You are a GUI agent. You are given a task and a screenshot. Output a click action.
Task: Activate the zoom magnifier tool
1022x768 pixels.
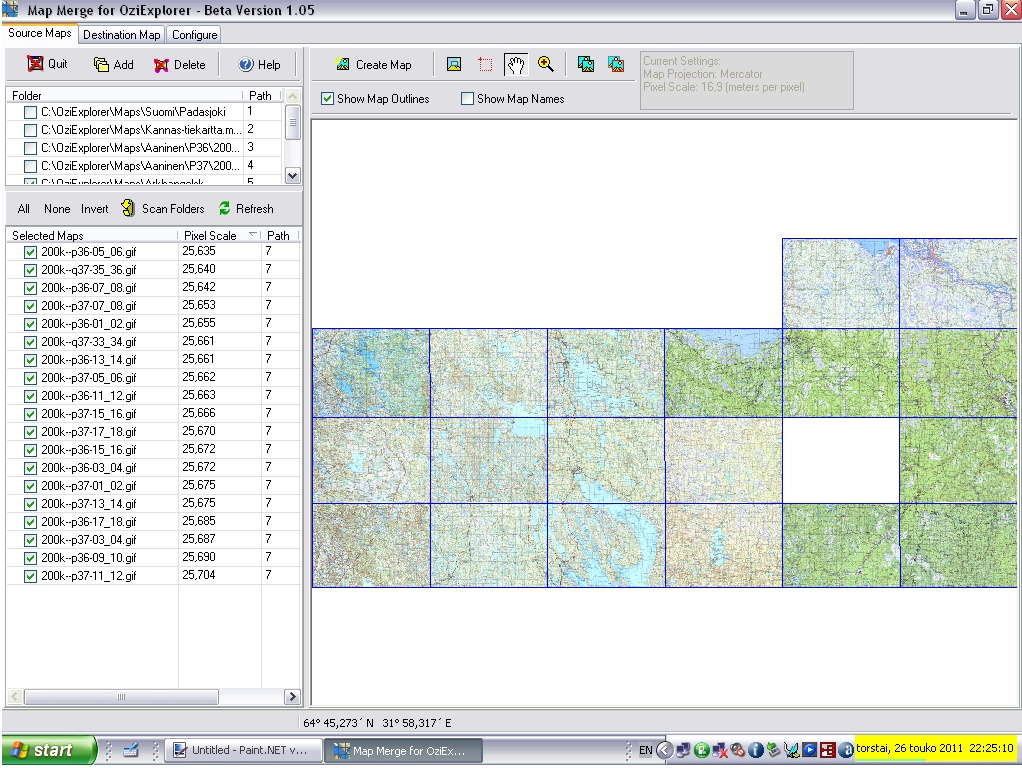tap(546, 65)
